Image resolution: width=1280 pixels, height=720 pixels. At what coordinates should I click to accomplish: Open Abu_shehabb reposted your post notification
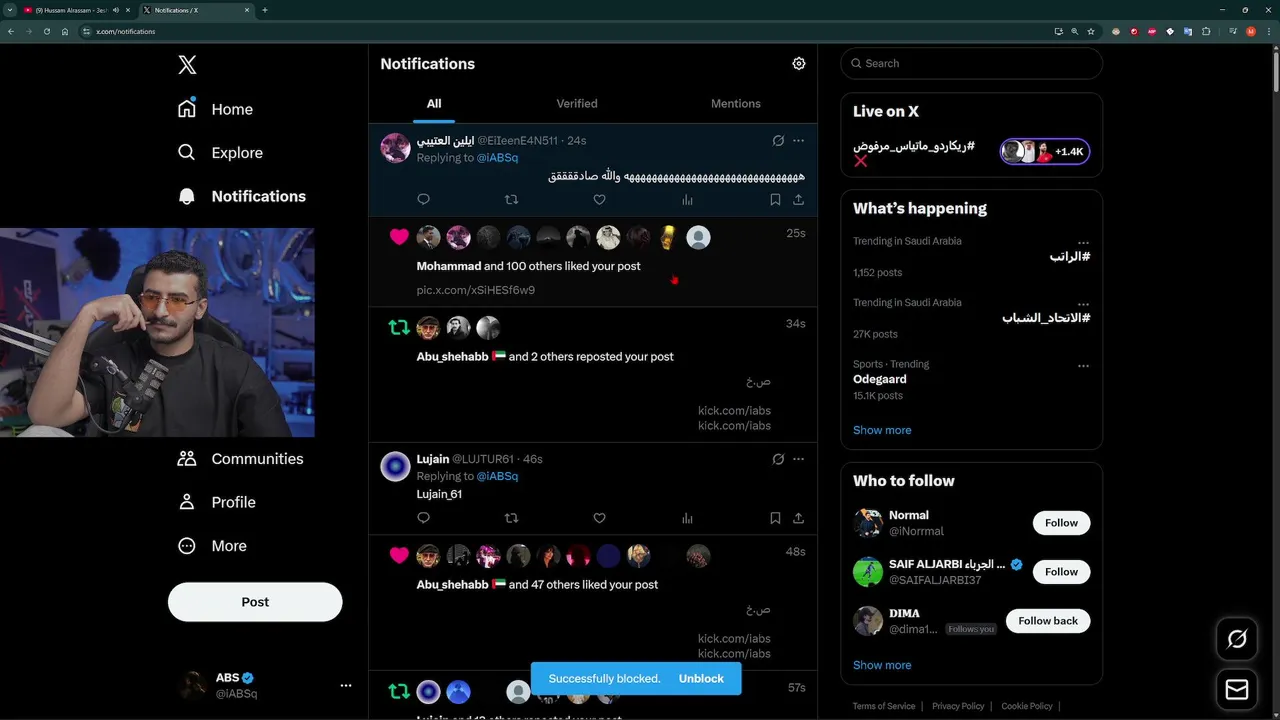coord(593,375)
